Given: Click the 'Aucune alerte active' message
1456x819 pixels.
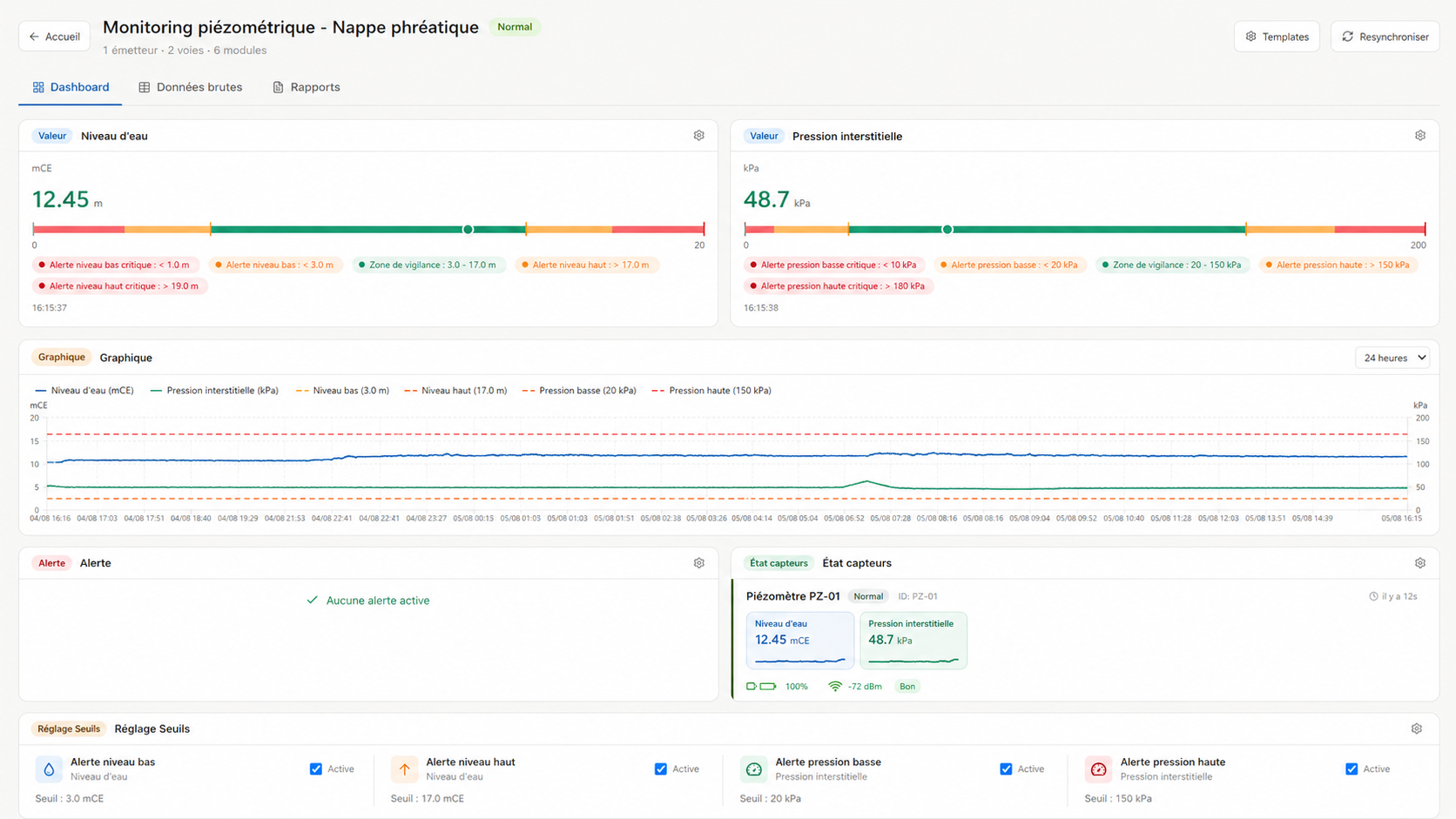Looking at the screenshot, I should 378,601.
